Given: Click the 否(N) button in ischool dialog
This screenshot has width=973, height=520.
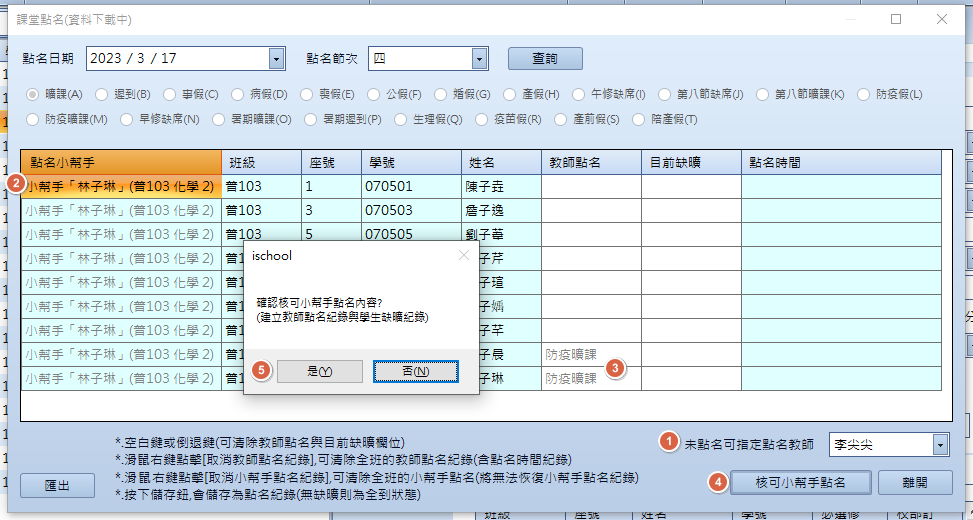Looking at the screenshot, I should [415, 371].
